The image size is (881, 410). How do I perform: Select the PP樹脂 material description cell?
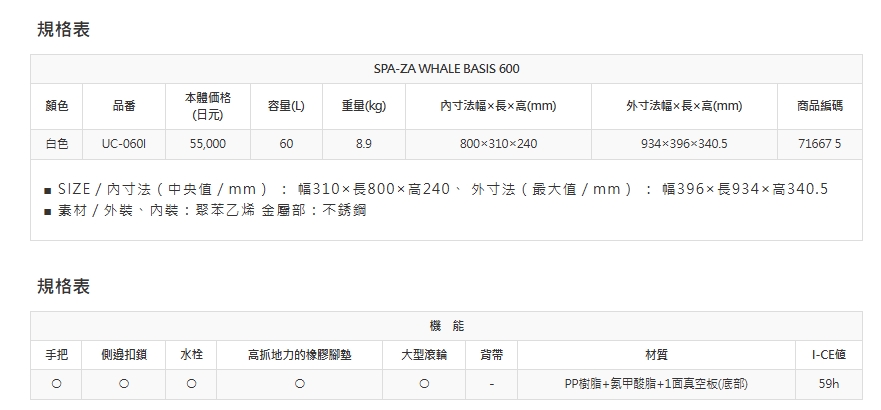656,384
